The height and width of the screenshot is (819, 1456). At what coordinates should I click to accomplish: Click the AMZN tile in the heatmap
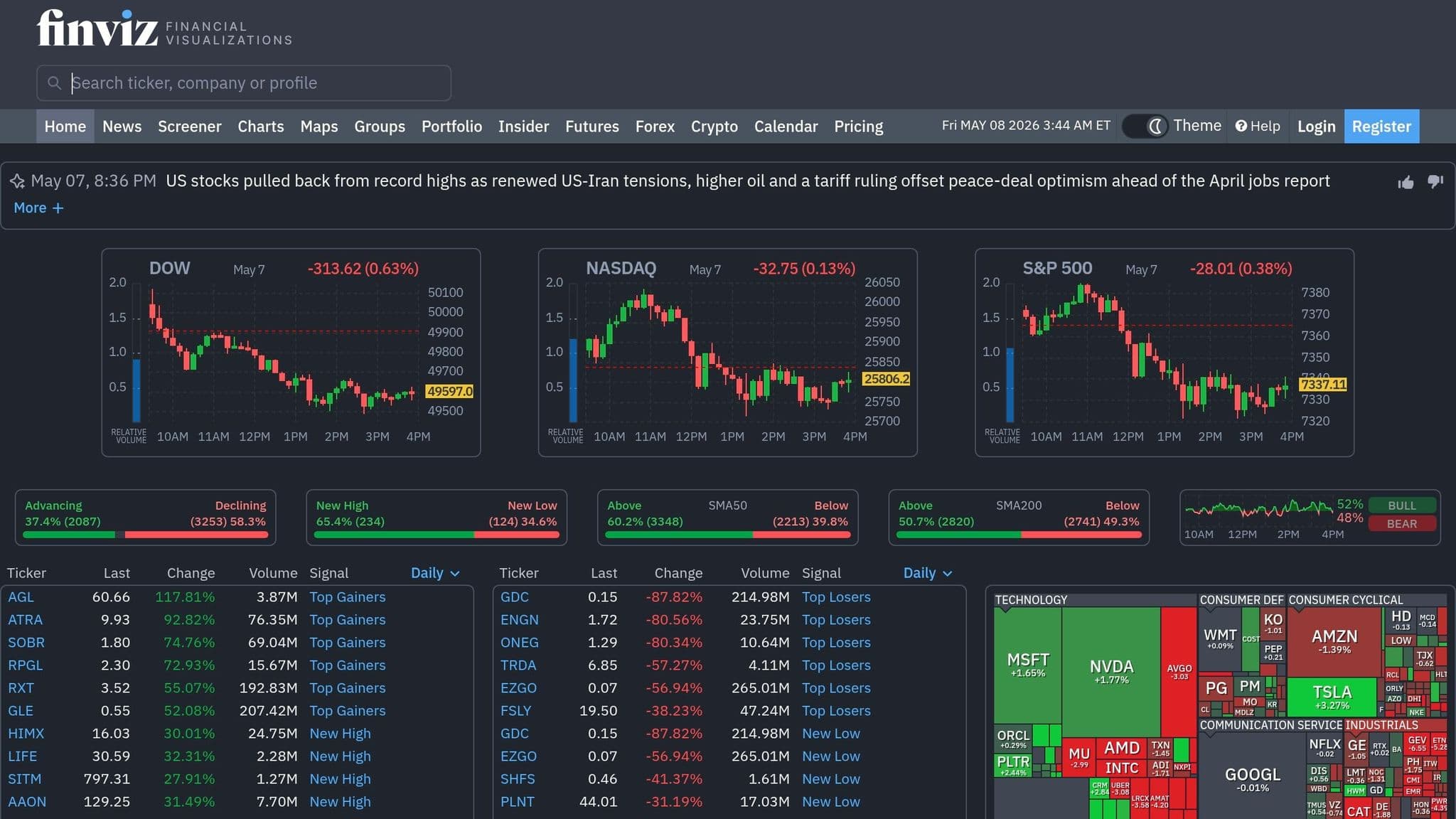[x=1334, y=641]
